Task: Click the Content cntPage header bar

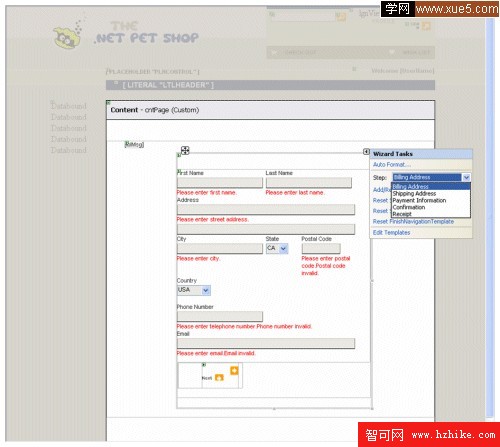Action: 270,110
